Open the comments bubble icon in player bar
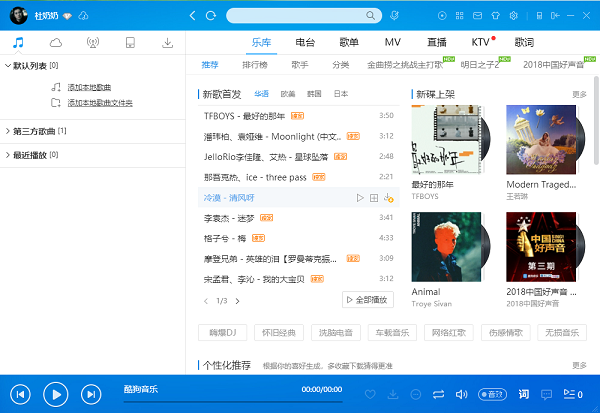This screenshot has width=600, height=413. pyautogui.click(x=546, y=394)
